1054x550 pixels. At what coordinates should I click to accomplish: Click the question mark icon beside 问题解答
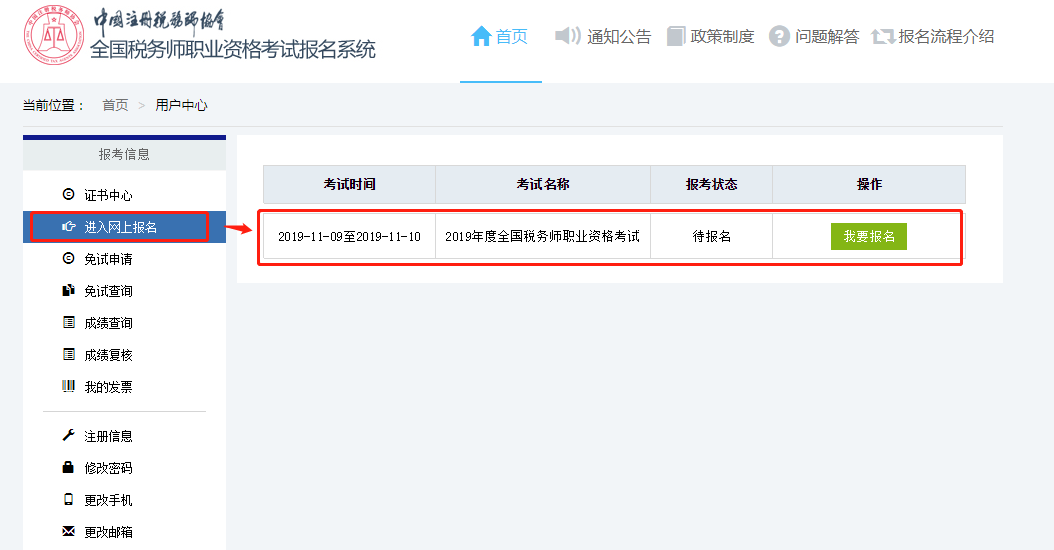click(780, 37)
